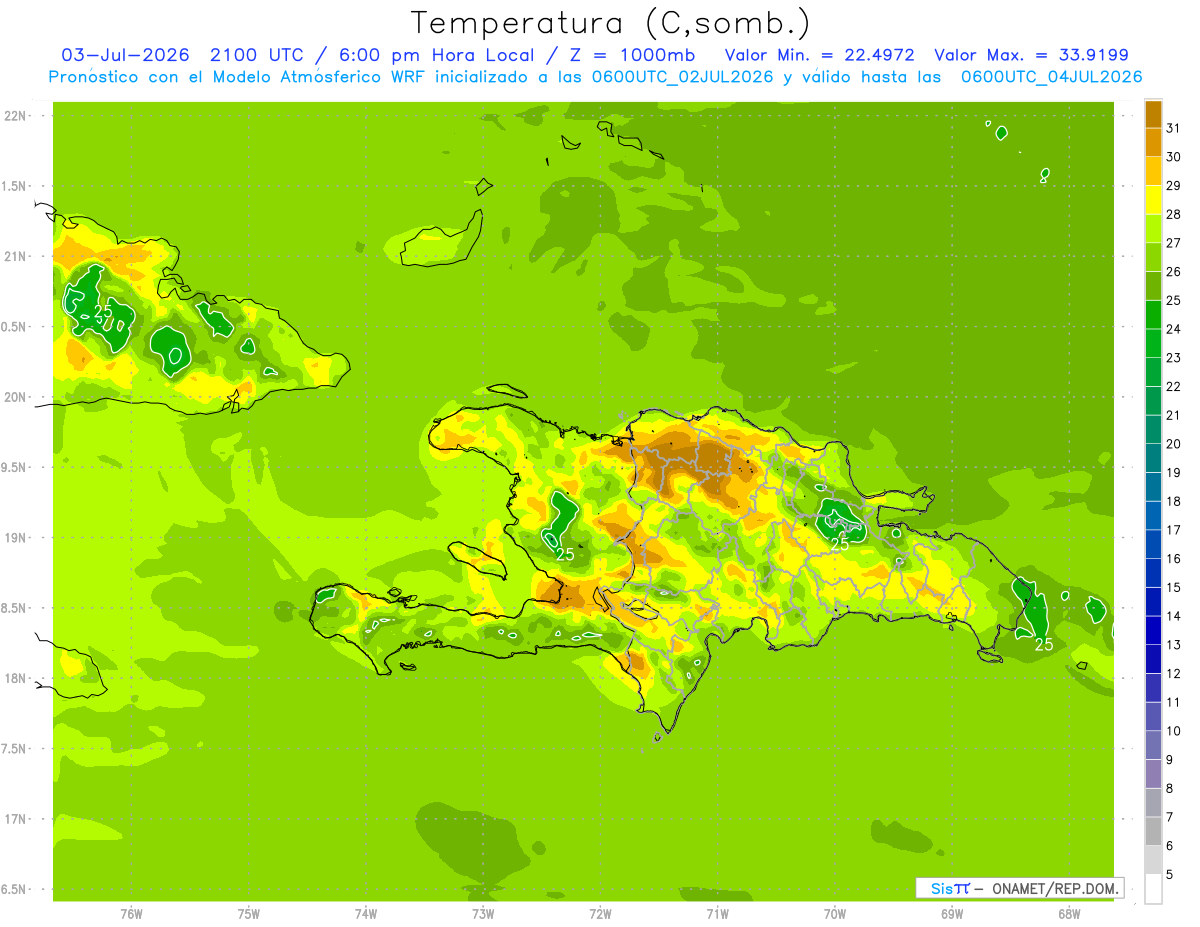
Task: Click the legend label '26'
Action: pyautogui.click(x=1173, y=271)
